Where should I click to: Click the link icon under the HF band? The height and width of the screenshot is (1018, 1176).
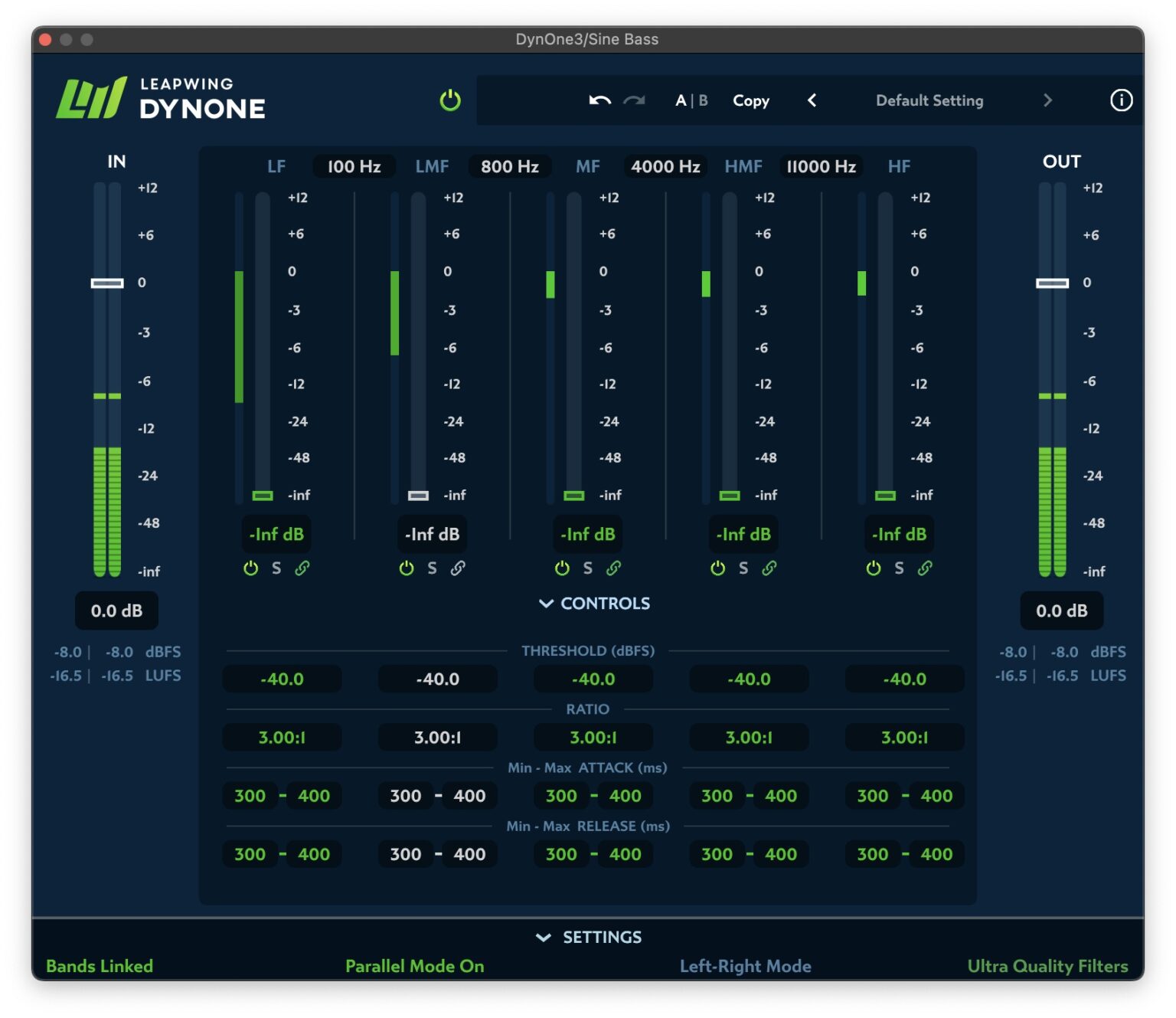(925, 568)
